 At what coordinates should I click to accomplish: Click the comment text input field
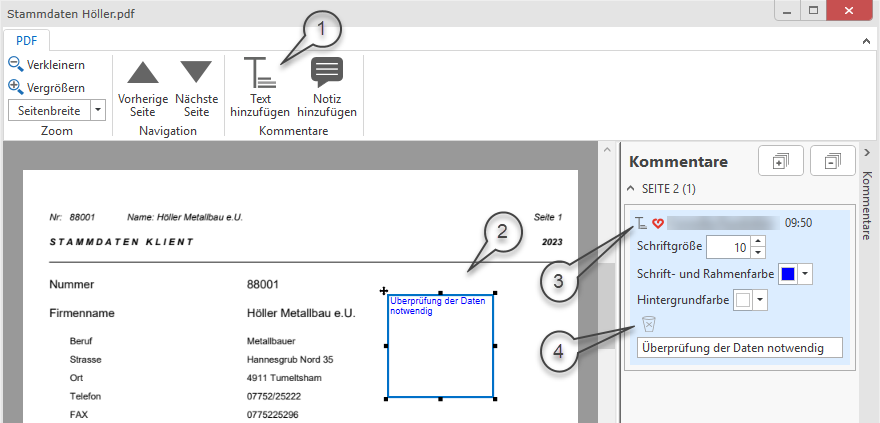pos(740,348)
